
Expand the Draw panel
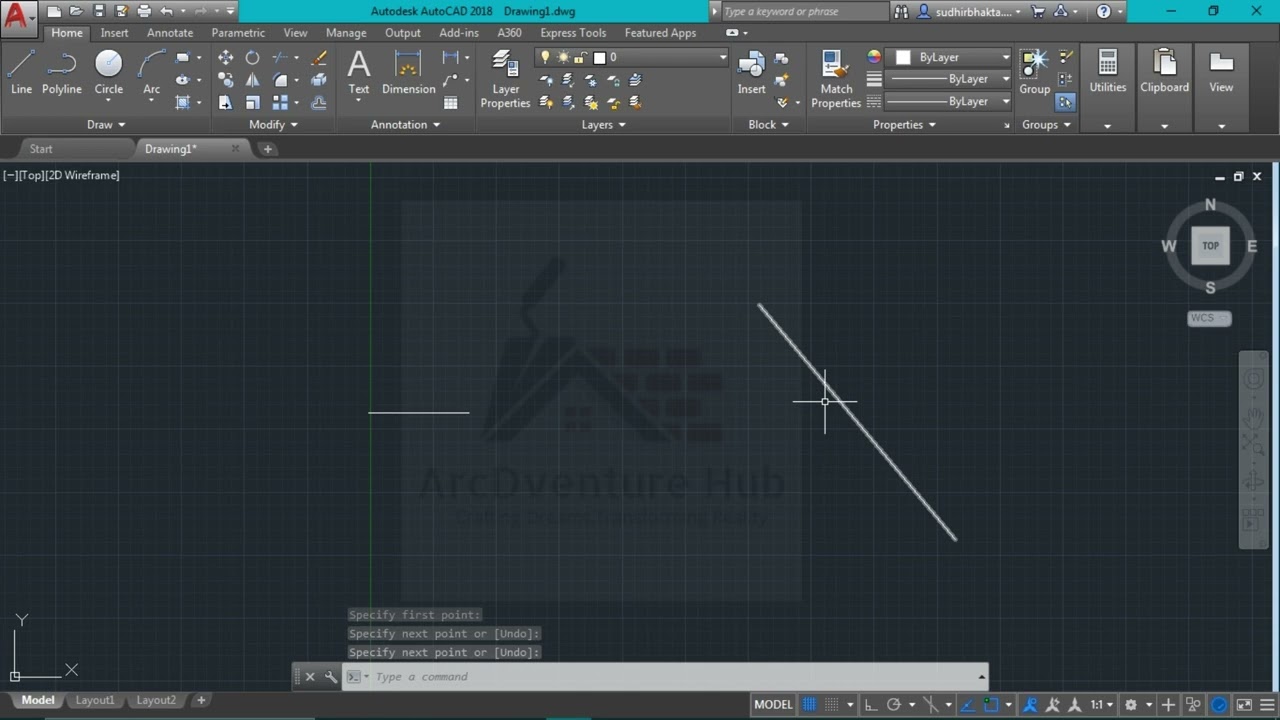[106, 125]
